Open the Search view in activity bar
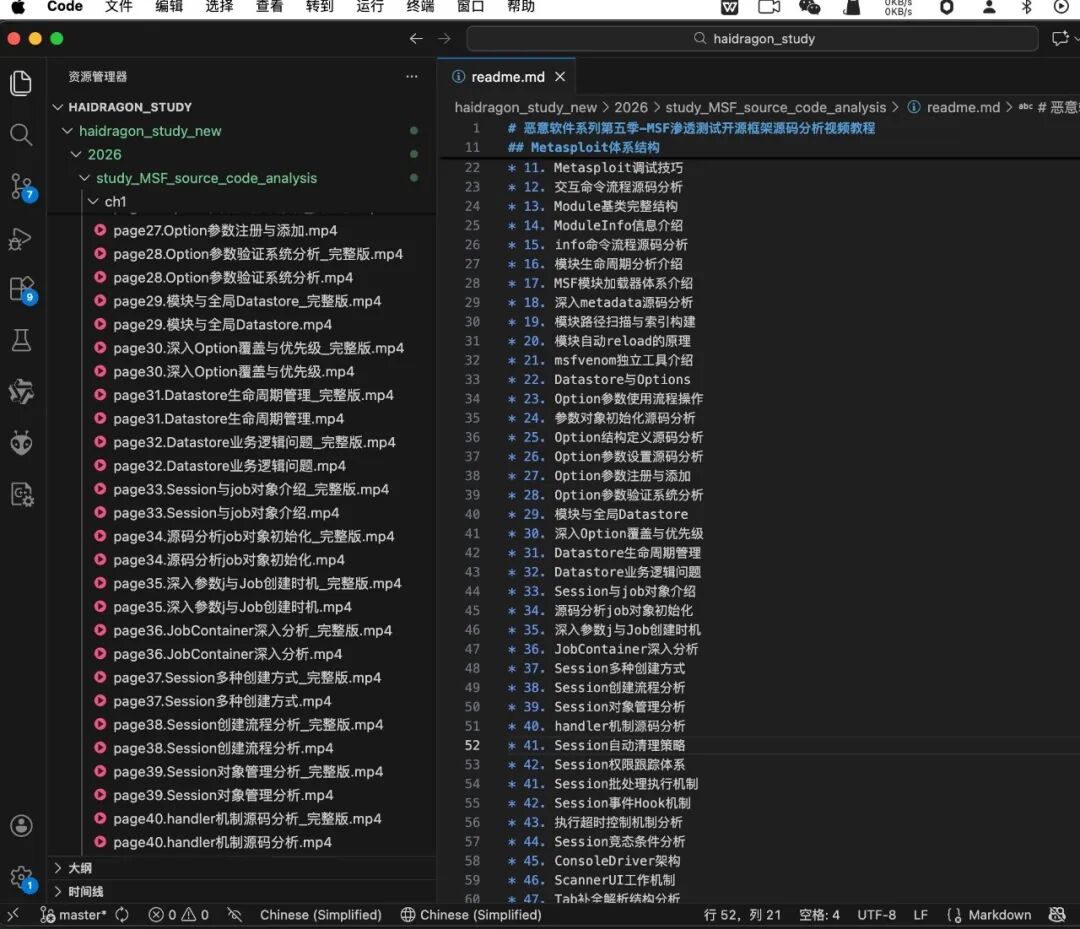Image resolution: width=1080 pixels, height=929 pixels. pyautogui.click(x=21, y=134)
